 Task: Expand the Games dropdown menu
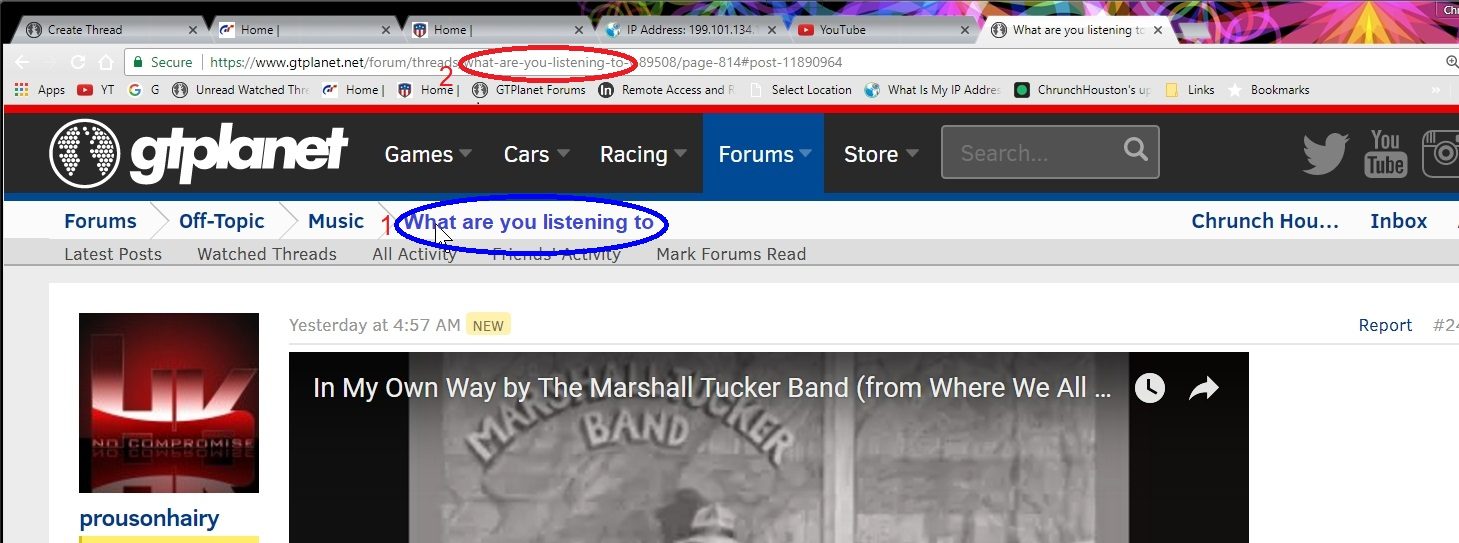point(428,154)
